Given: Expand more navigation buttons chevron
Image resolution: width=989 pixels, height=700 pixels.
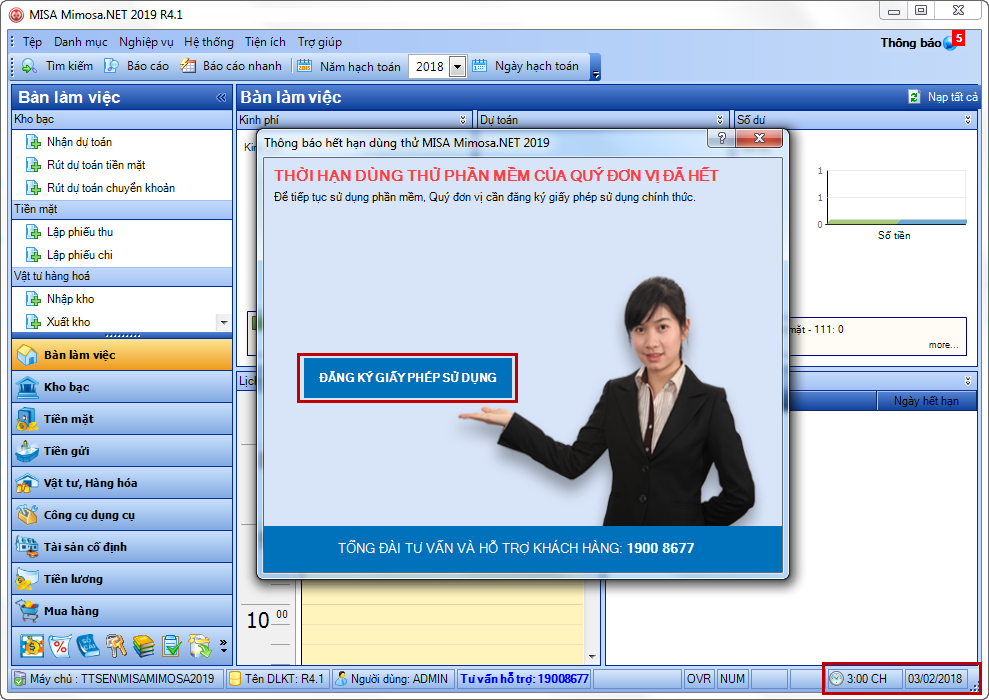Looking at the screenshot, I should tap(223, 644).
